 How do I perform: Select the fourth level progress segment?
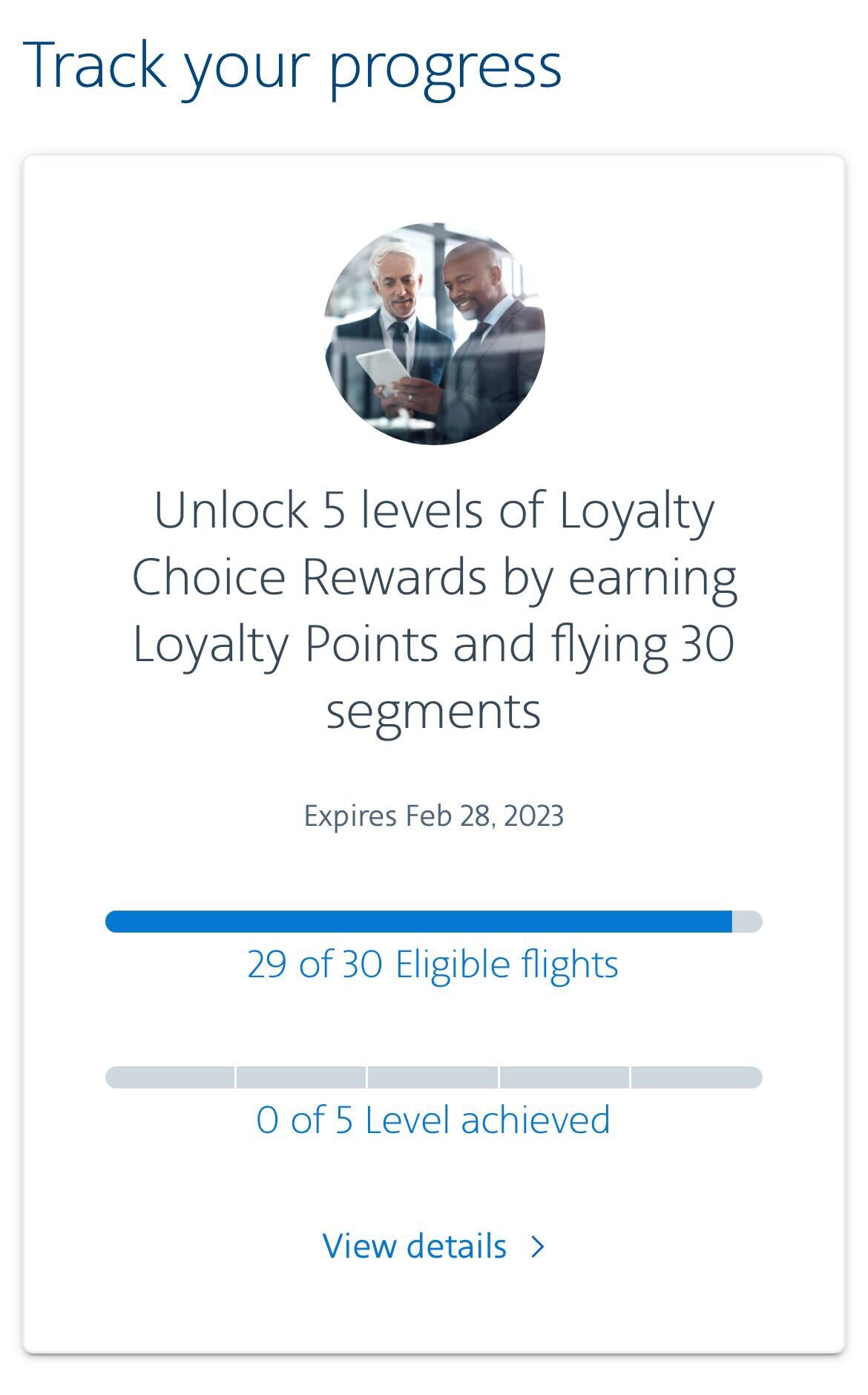point(565,1077)
